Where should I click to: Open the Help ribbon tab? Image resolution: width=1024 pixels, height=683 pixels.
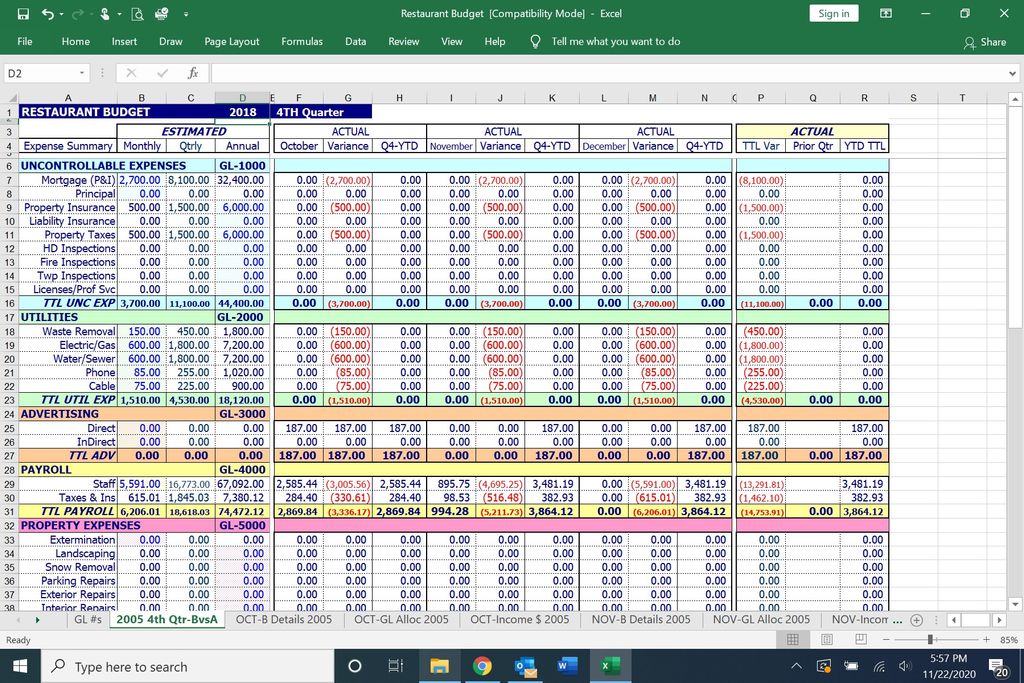pos(494,41)
